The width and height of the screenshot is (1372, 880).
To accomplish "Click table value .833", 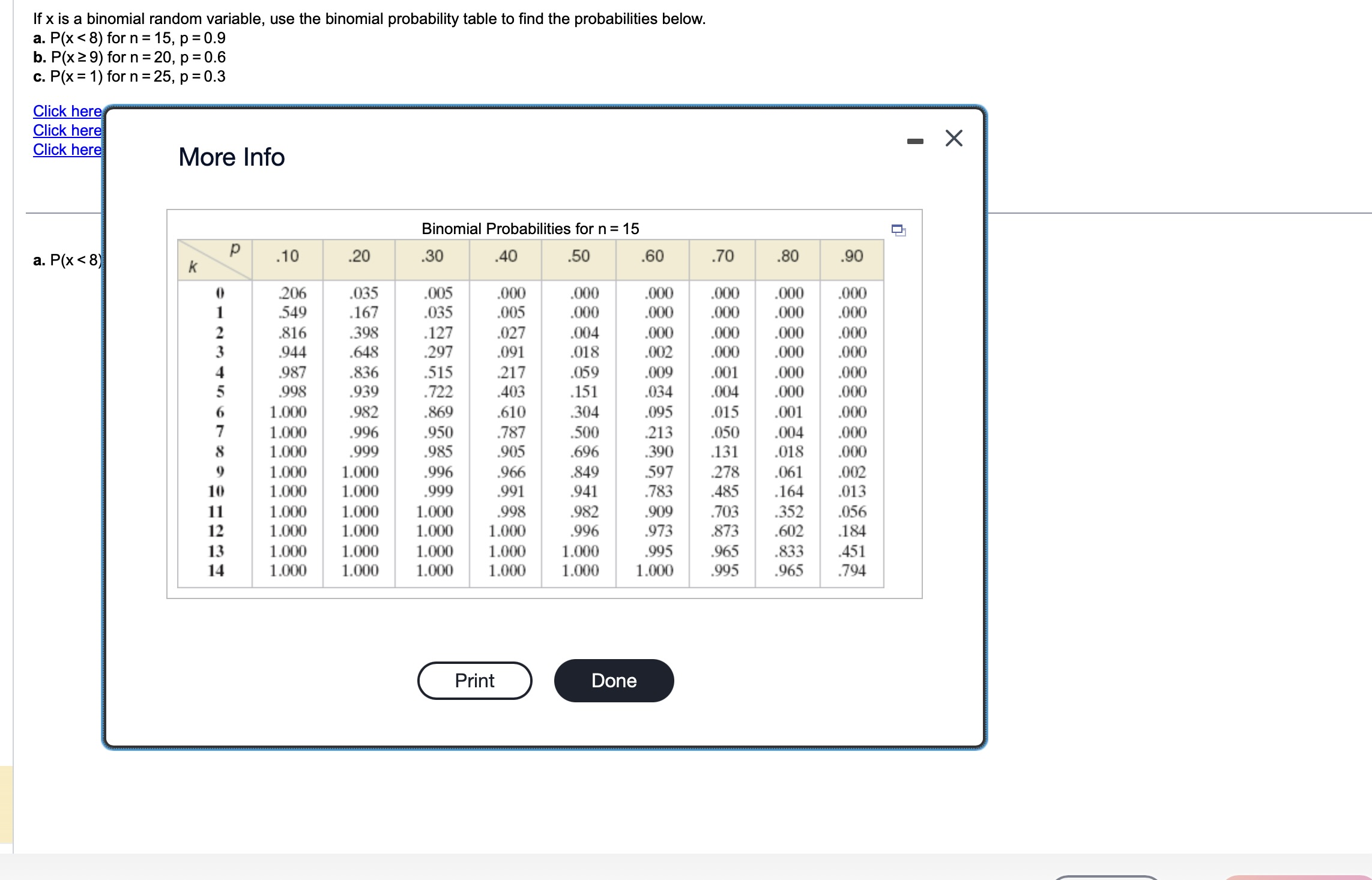I will 789,551.
